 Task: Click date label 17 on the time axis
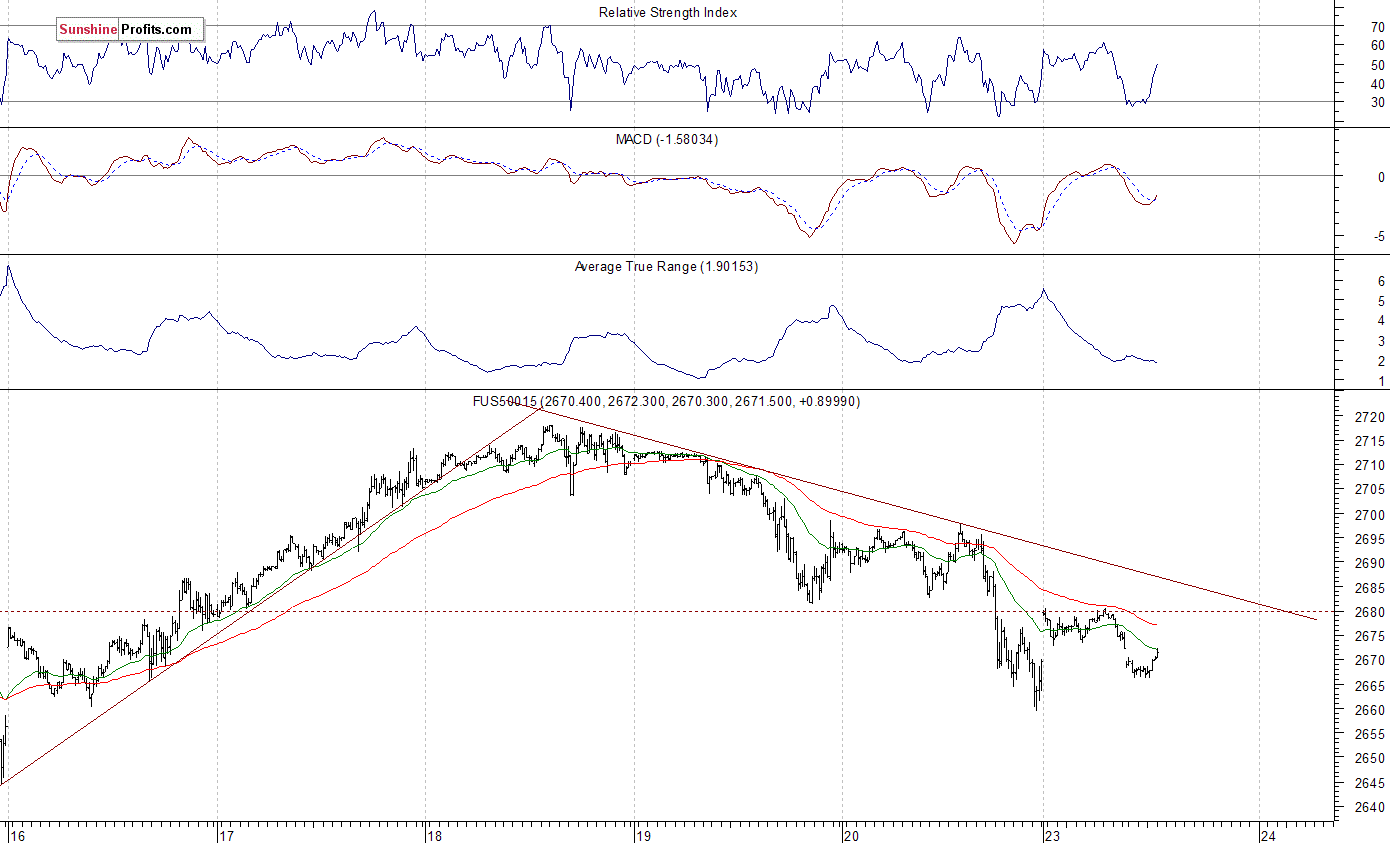click(226, 834)
